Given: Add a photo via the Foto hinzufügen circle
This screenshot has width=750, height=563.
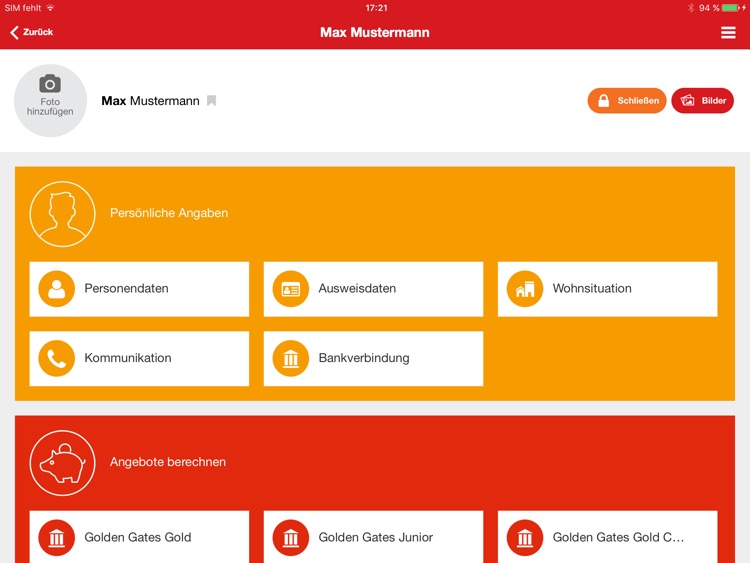Looking at the screenshot, I should 50,100.
